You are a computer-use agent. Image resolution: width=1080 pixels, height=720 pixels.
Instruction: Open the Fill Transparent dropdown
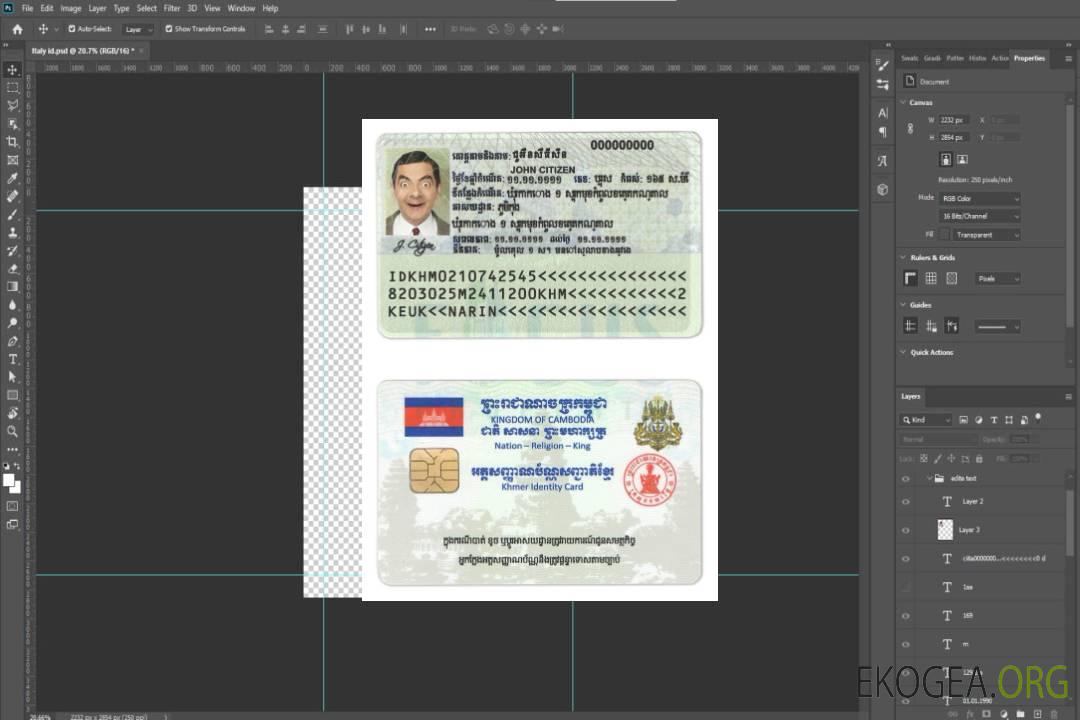[986, 235]
